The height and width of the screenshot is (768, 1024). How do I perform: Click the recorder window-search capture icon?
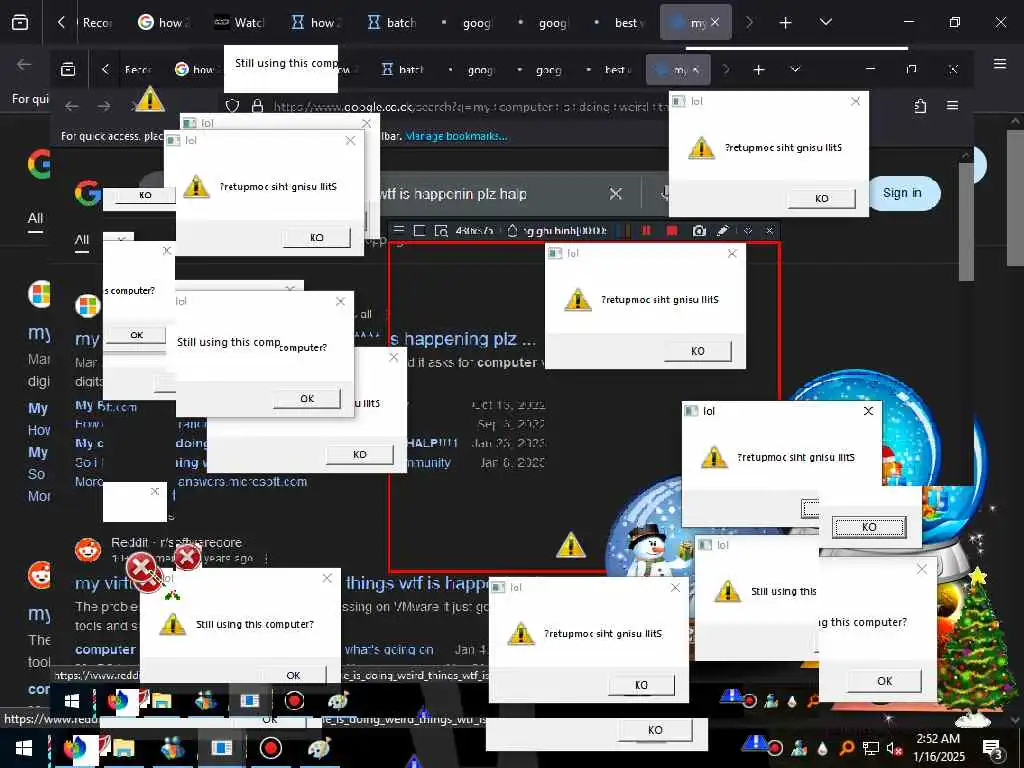[x=441, y=231]
